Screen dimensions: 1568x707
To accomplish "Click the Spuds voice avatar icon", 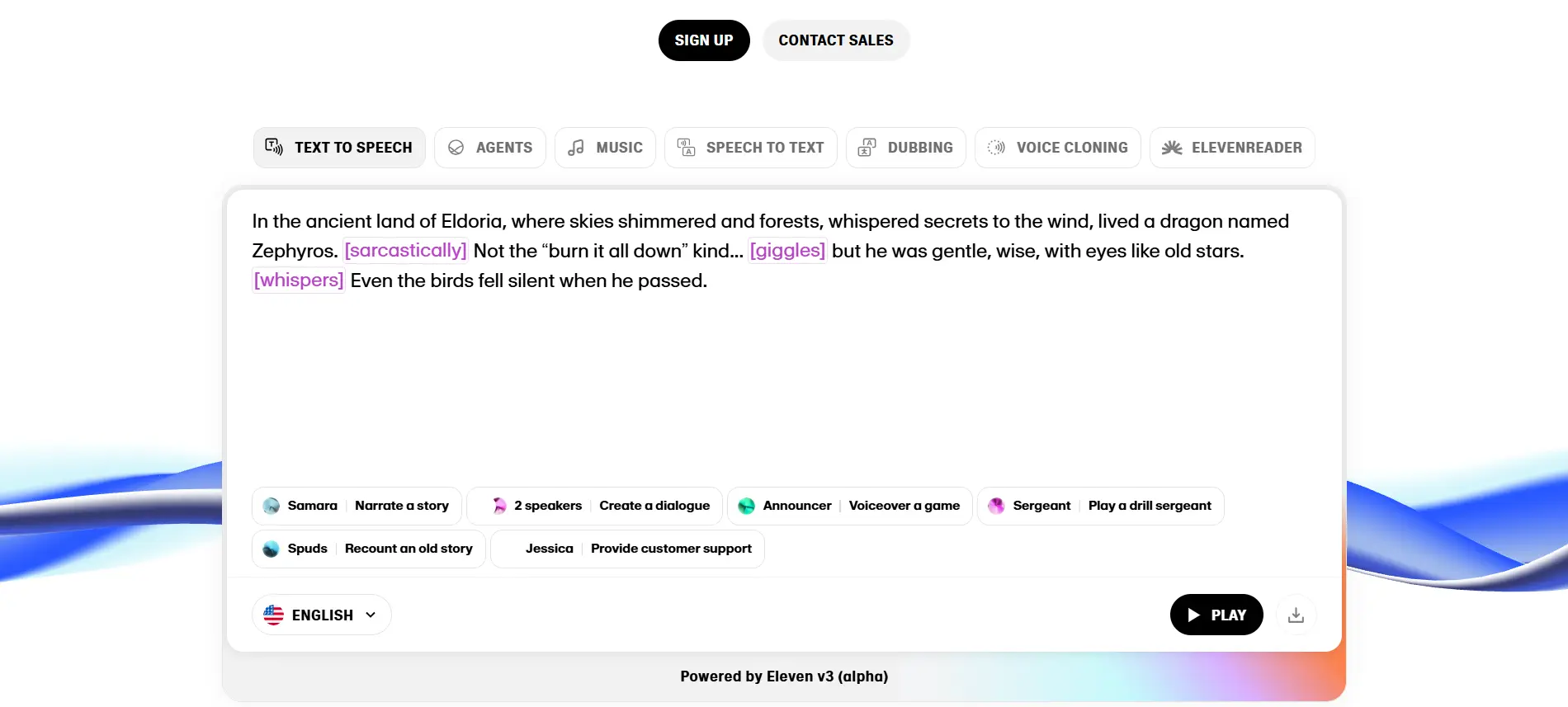I will coord(272,549).
